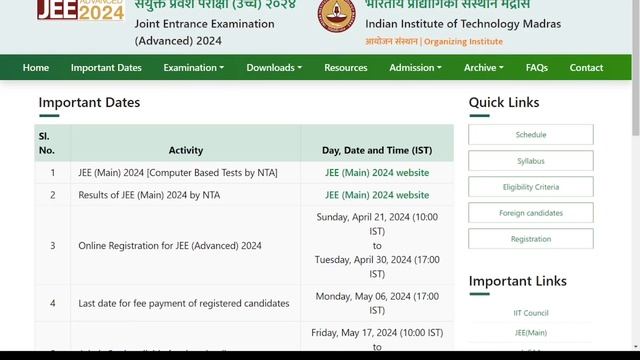The width and height of the screenshot is (640, 360).
Task: Click the 'Important Dates' page heading
Action: coord(89,102)
